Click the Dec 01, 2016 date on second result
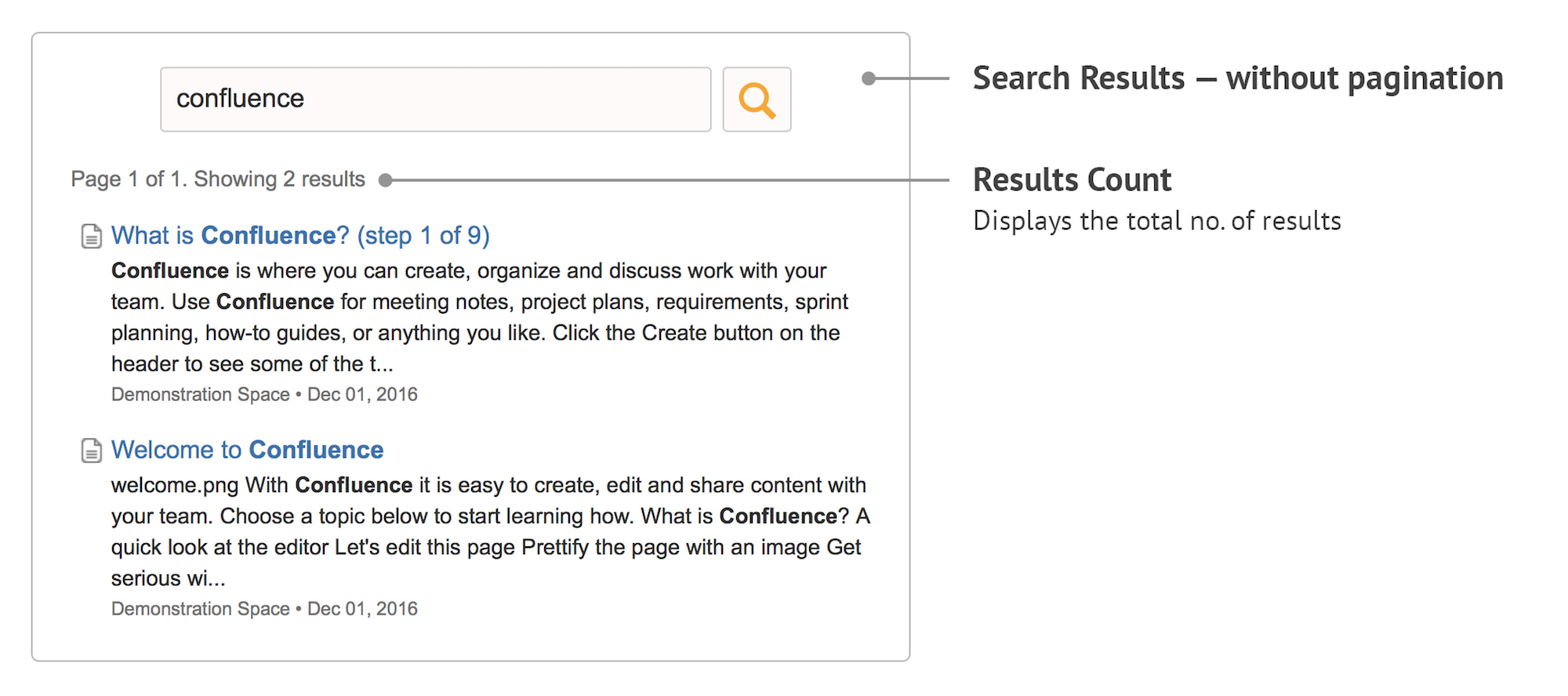The width and height of the screenshot is (1568, 696). click(363, 607)
